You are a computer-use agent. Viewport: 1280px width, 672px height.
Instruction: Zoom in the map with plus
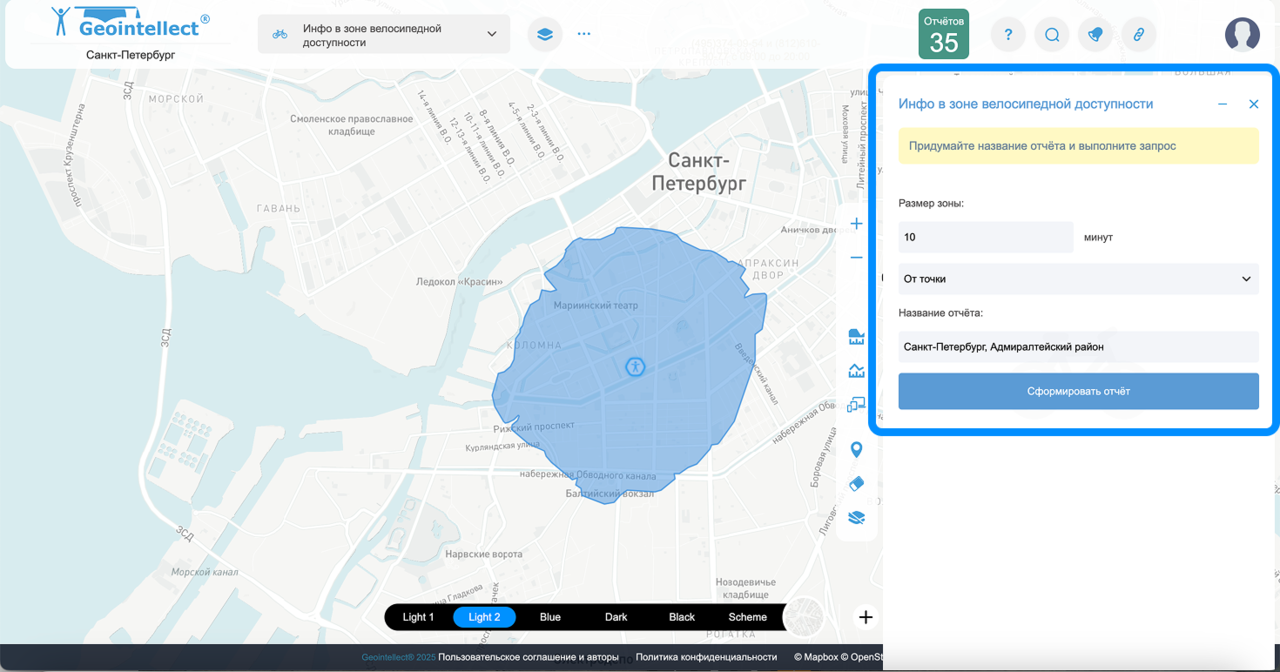pyautogui.click(x=856, y=223)
